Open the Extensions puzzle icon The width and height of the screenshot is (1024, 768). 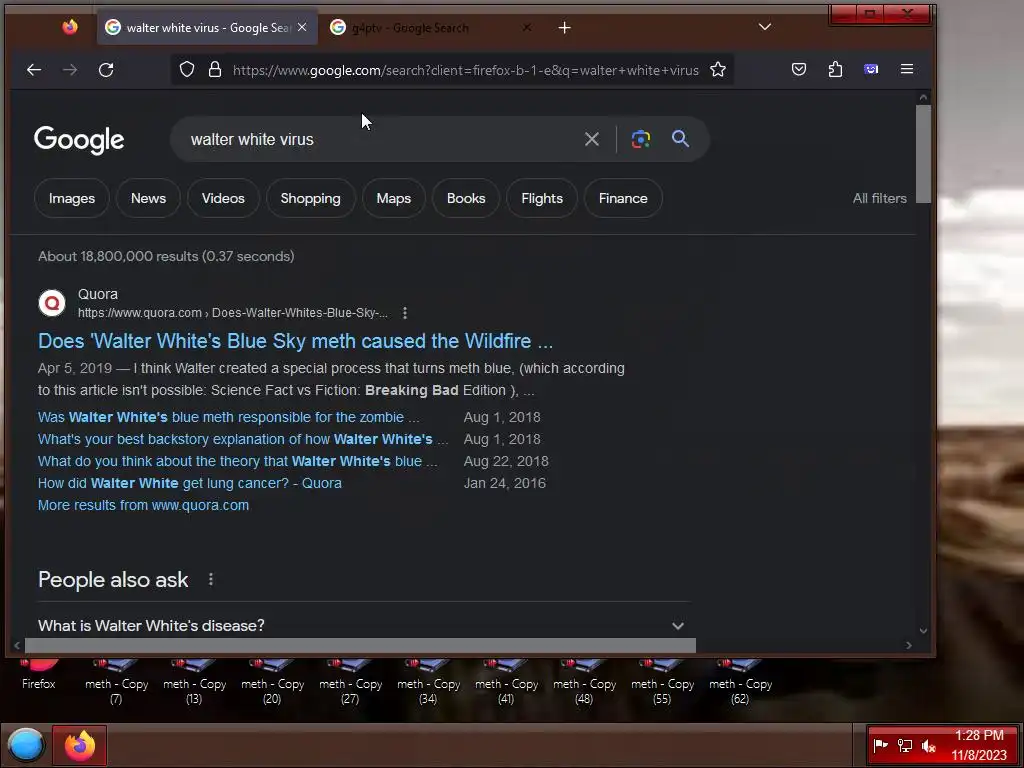point(835,69)
